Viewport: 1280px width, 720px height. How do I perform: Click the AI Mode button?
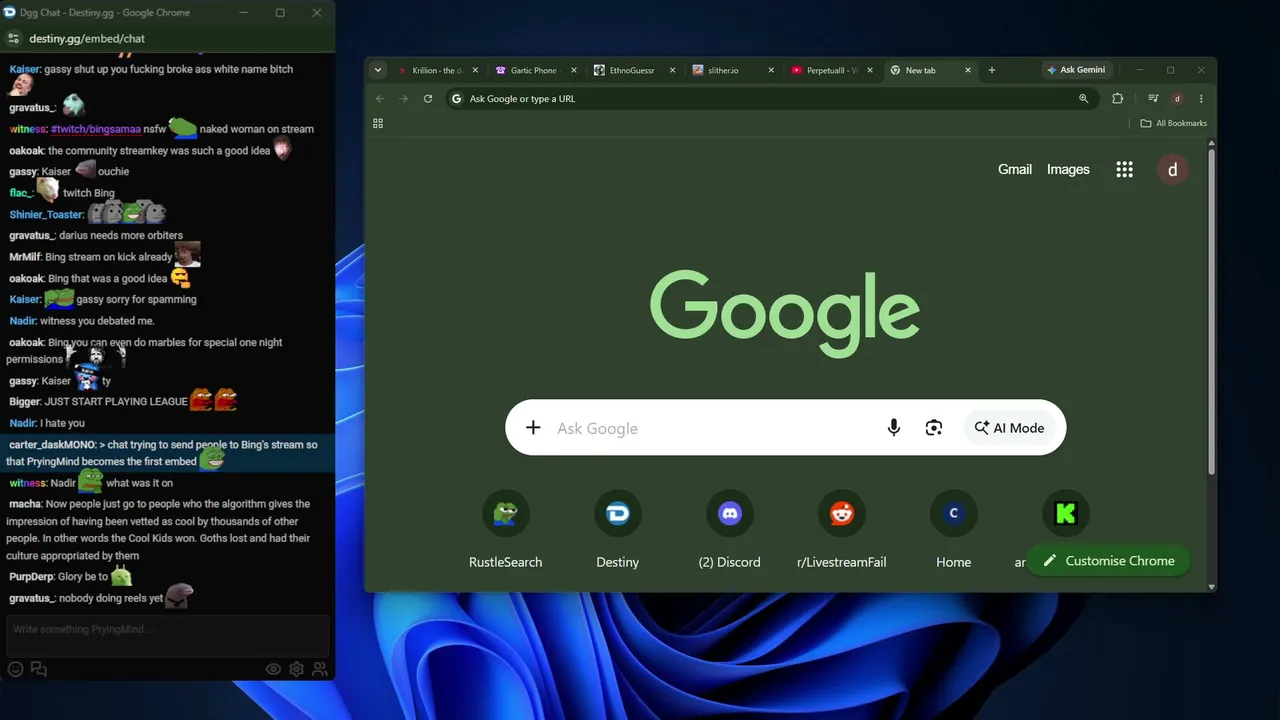point(1009,428)
